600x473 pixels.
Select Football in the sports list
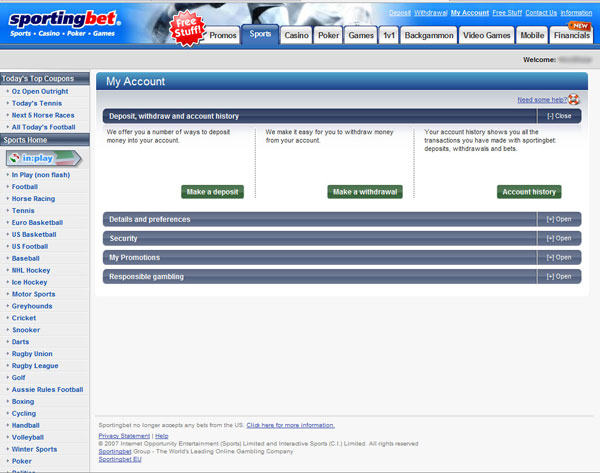[24, 187]
